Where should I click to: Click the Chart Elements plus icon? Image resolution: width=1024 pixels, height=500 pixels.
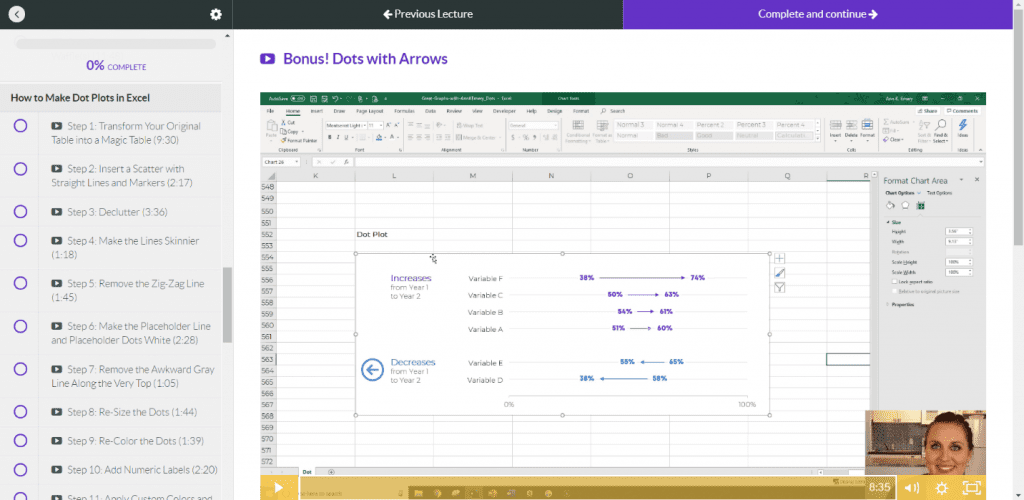pos(779,258)
